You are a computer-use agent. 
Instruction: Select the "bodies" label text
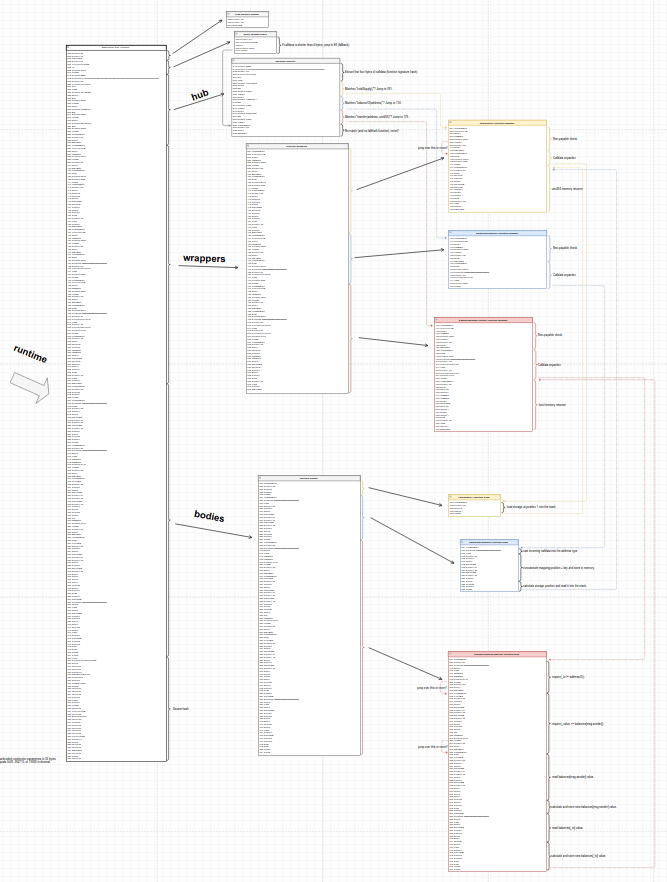click(x=209, y=516)
